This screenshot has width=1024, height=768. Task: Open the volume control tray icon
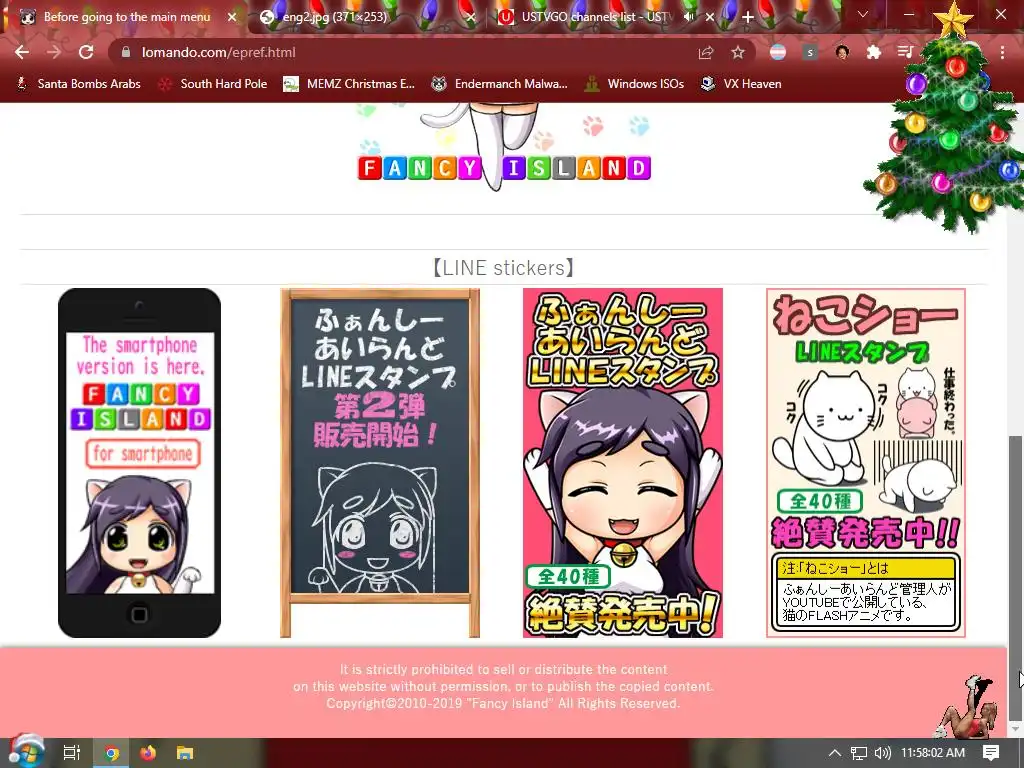point(882,753)
